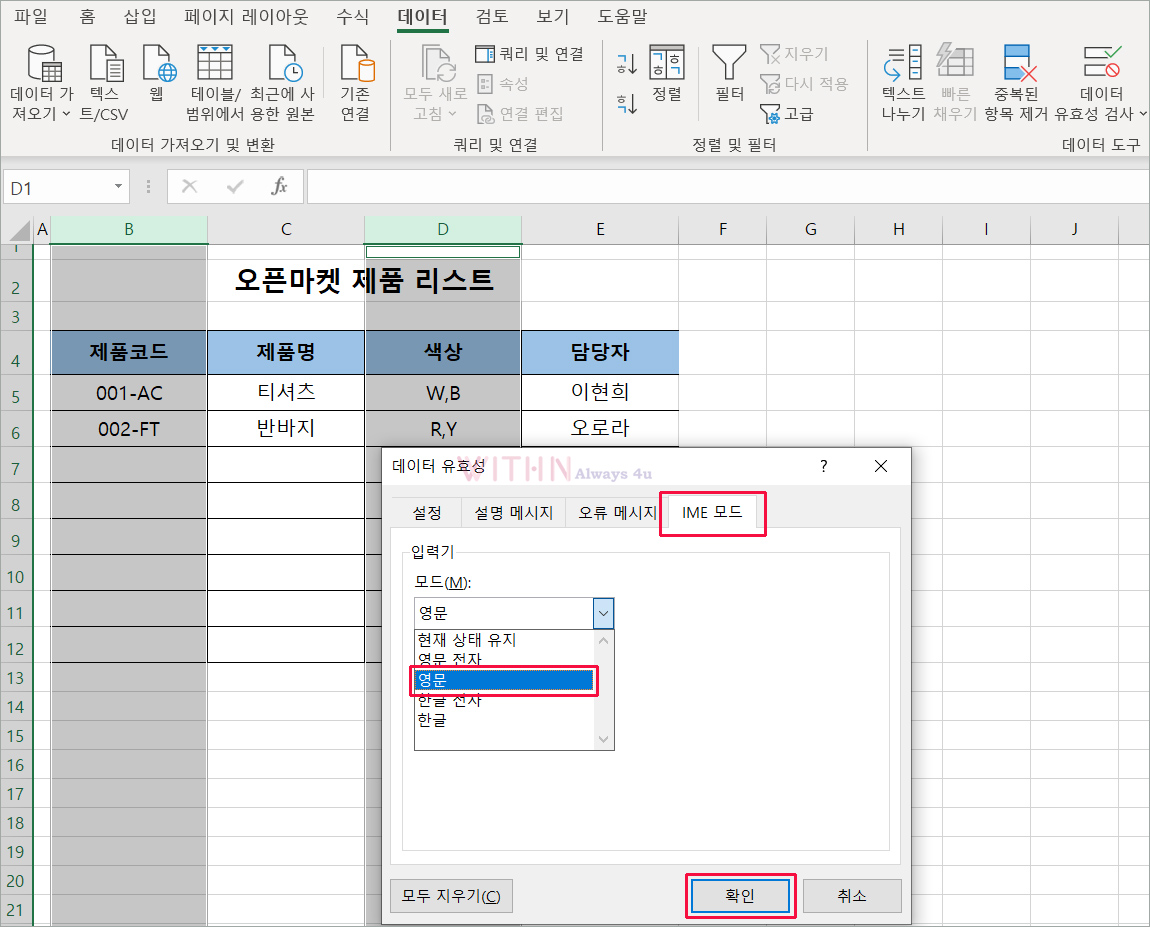This screenshot has width=1150, height=927.
Task: Switch to IME 모드 tab
Action: (712, 512)
